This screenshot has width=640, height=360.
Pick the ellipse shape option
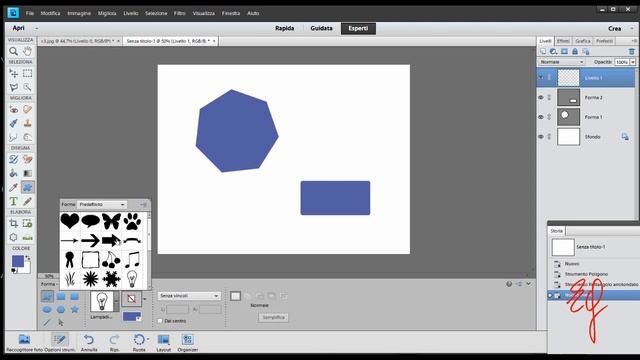pyautogui.click(x=47, y=310)
